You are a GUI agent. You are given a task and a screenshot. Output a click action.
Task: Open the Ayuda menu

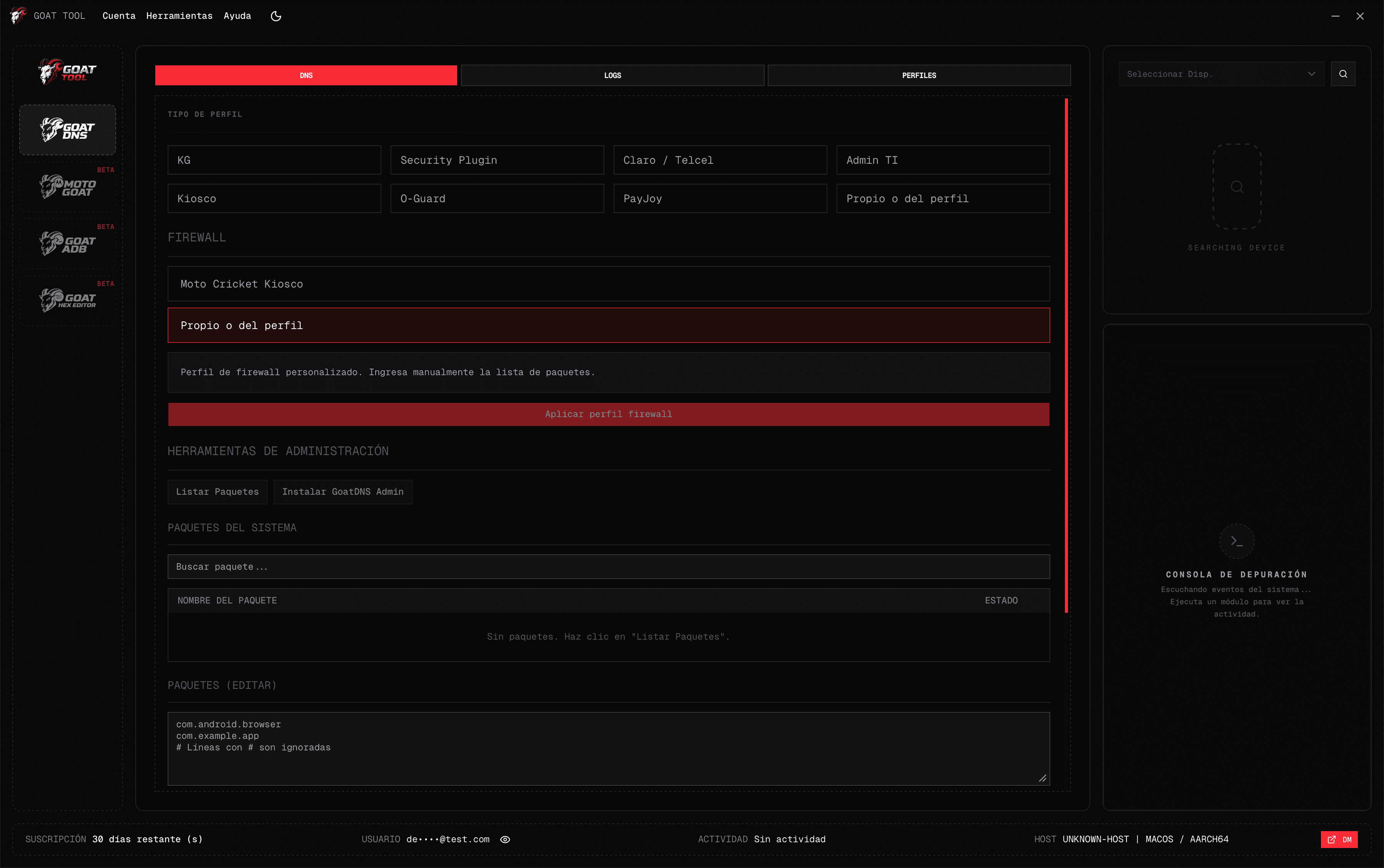(237, 16)
